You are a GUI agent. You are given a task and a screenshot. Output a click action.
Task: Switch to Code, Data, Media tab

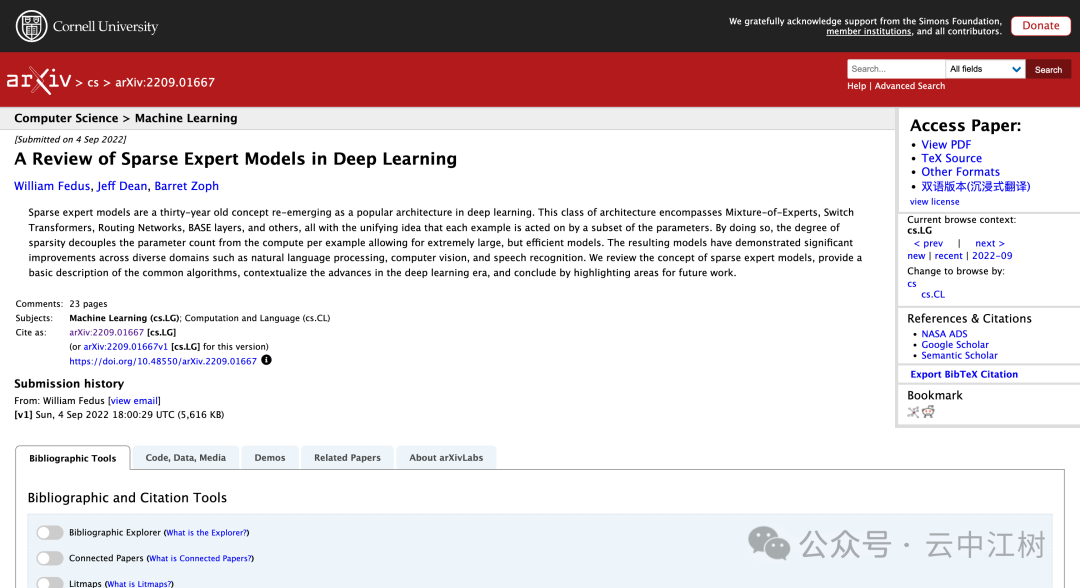186,458
